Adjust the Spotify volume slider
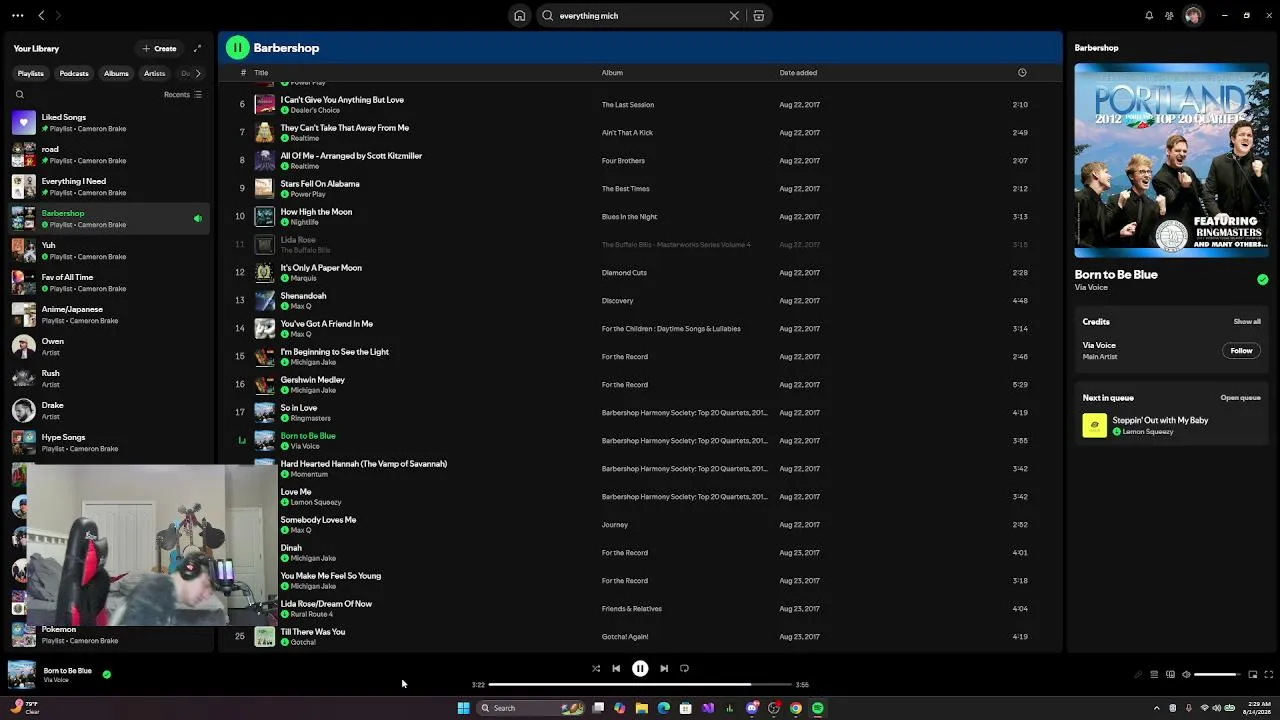This screenshot has width=1280, height=720. (1216, 674)
